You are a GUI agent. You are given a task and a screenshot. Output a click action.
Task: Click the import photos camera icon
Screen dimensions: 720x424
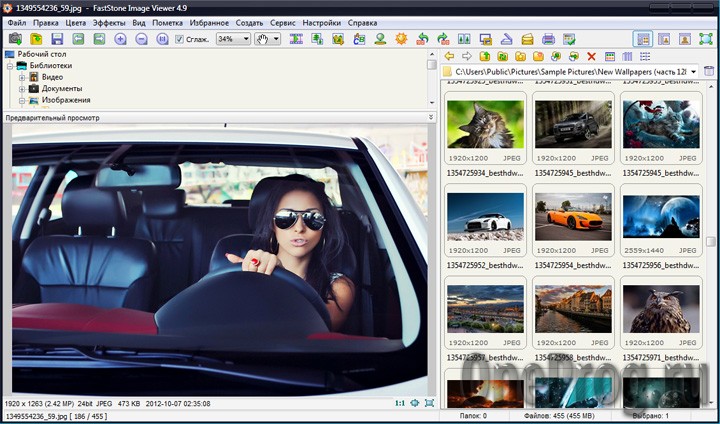15,39
